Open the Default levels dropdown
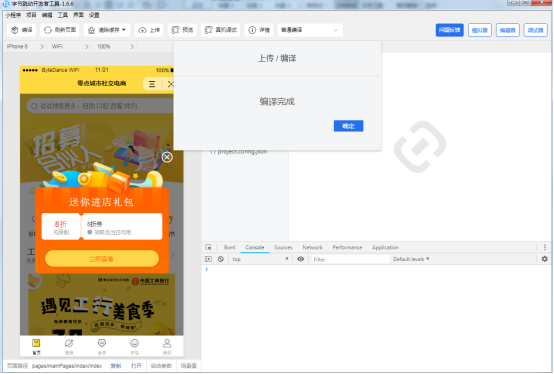The image size is (554, 374). coord(411,259)
